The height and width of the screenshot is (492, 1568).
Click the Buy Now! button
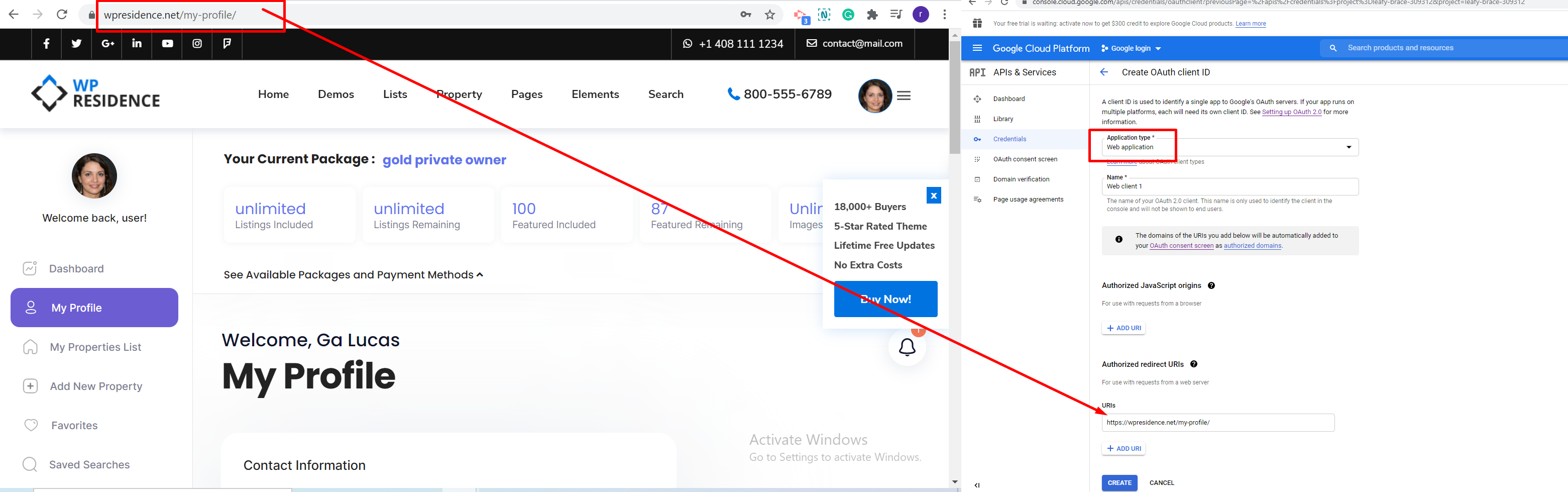tap(885, 299)
